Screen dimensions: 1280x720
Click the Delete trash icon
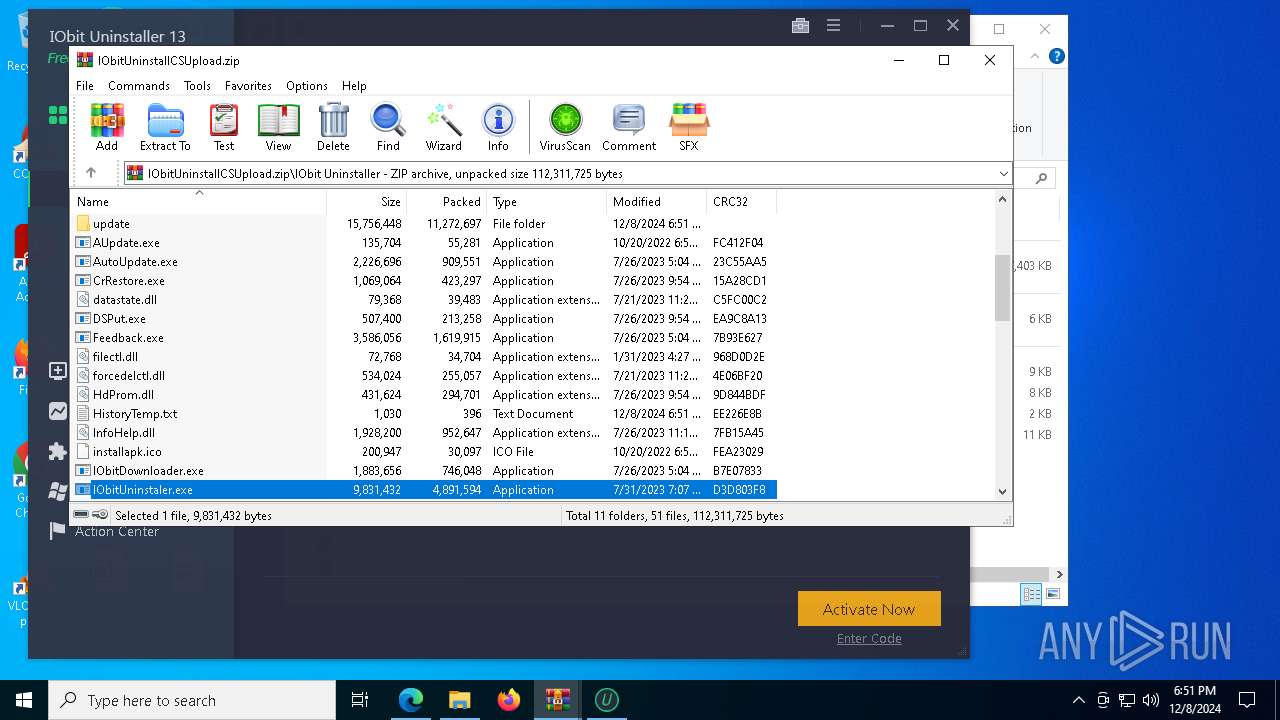coord(333,127)
